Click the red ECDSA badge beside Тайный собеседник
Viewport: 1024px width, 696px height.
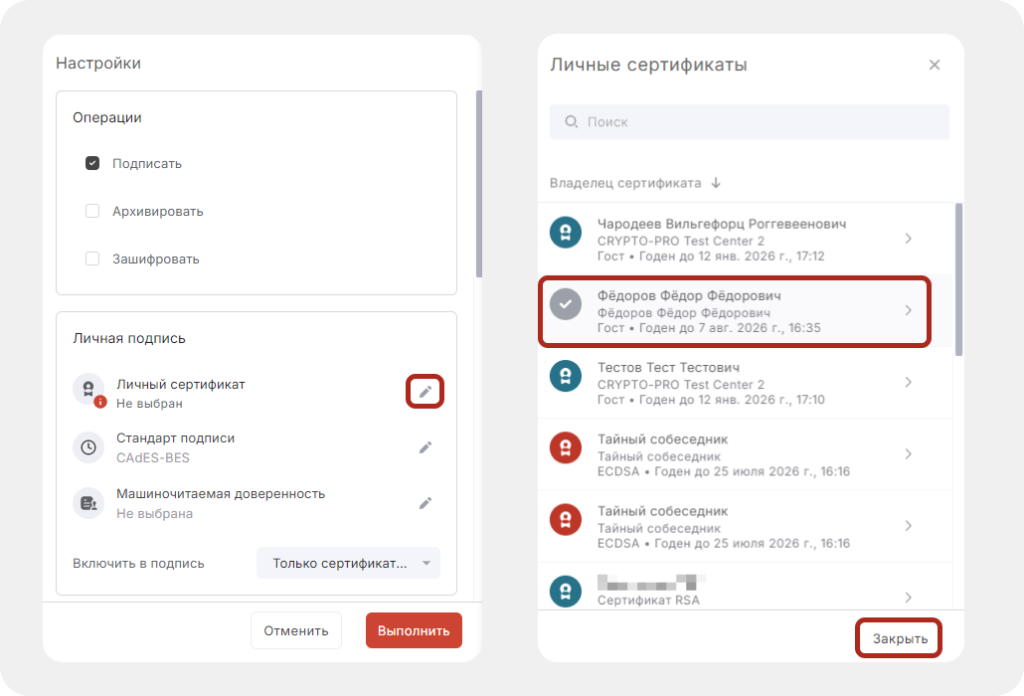click(x=565, y=447)
